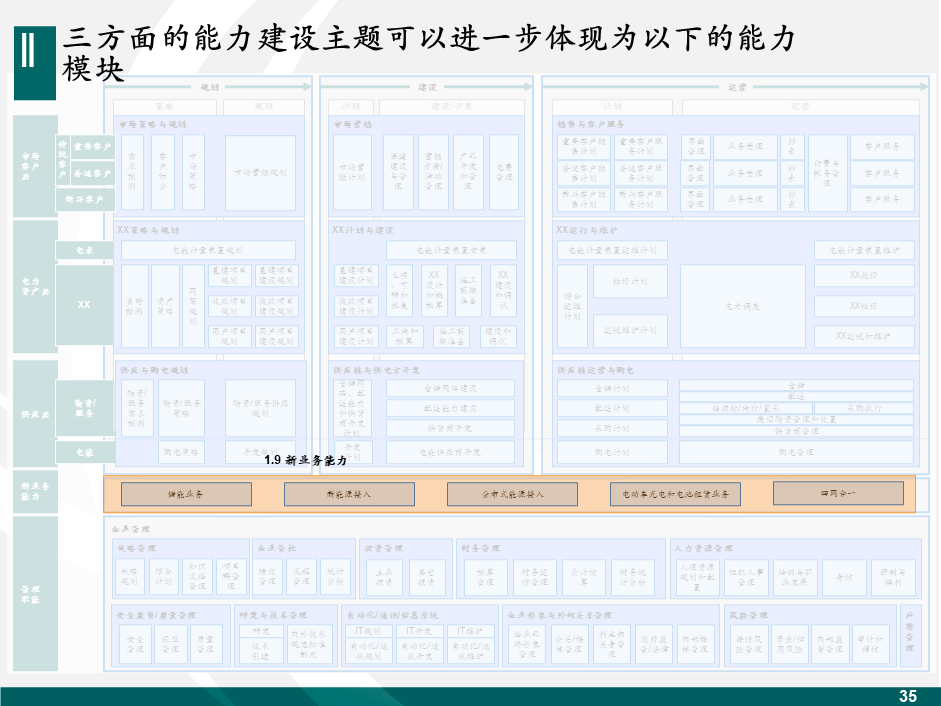Screen dimensions: 941x706
Task: Click the left-column XX label box
Action: click(85, 304)
